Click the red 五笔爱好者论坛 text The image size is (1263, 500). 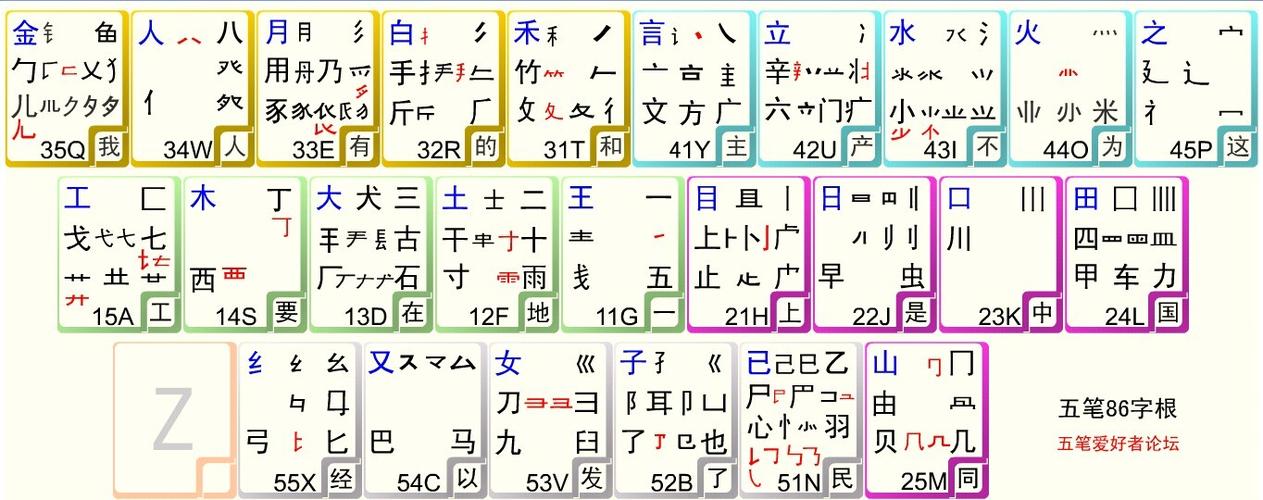(1118, 443)
